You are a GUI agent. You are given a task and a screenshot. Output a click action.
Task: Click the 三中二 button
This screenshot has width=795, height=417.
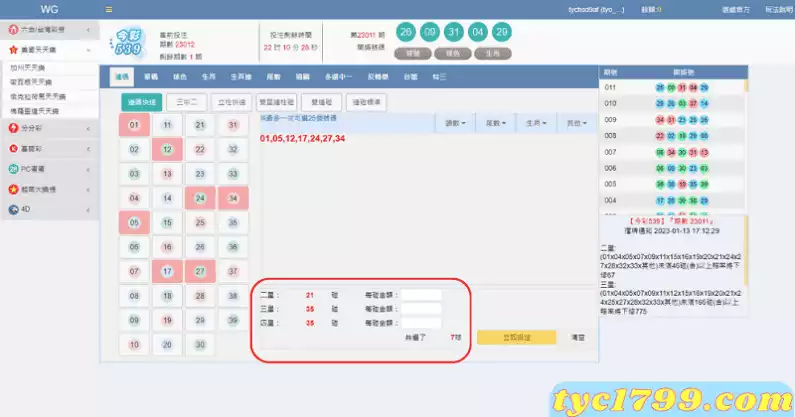pos(186,102)
